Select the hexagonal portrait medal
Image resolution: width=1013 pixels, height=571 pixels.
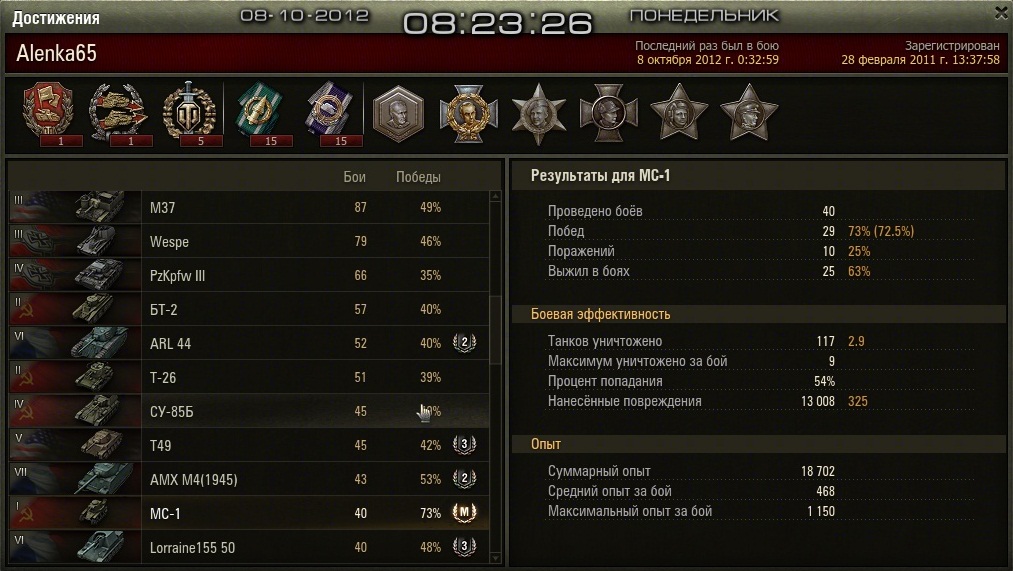click(x=399, y=114)
